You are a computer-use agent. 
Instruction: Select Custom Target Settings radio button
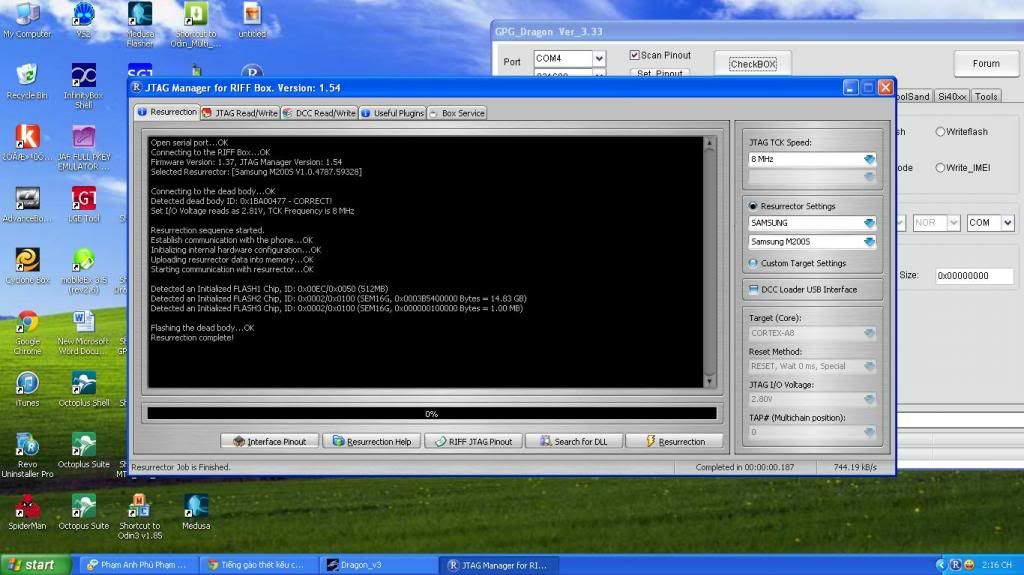pos(753,263)
